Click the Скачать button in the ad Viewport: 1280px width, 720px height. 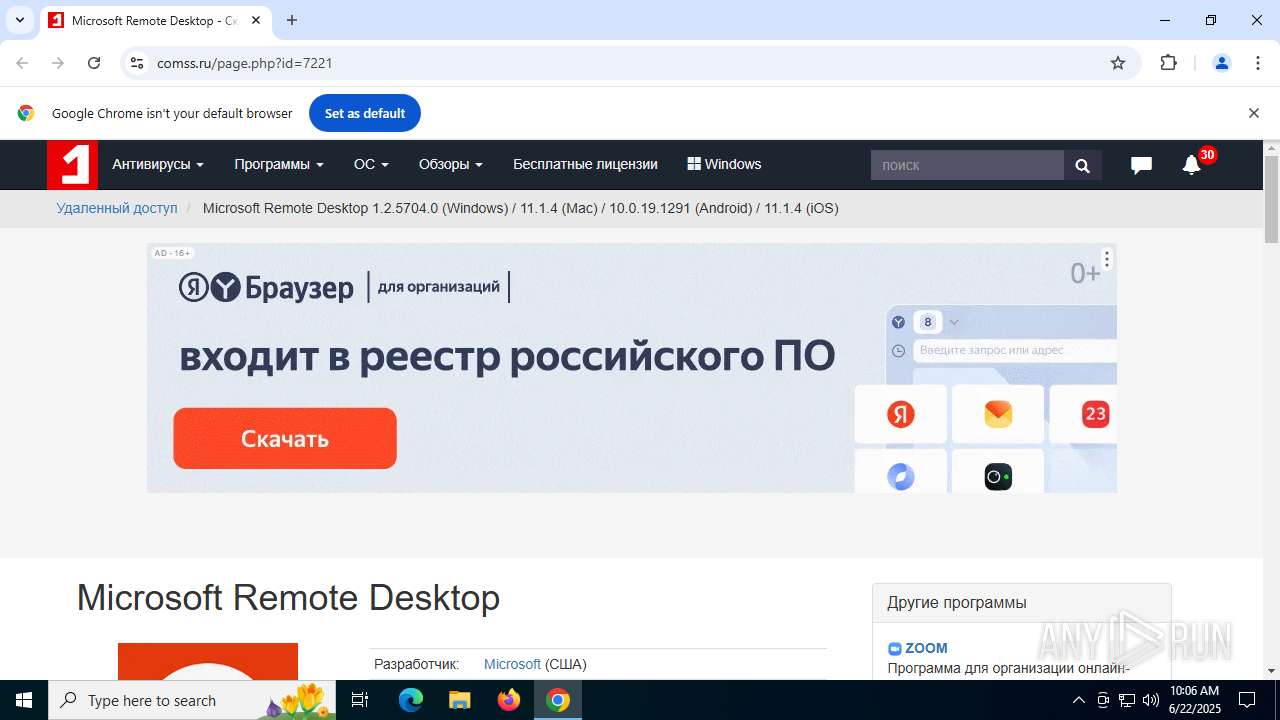click(x=285, y=438)
